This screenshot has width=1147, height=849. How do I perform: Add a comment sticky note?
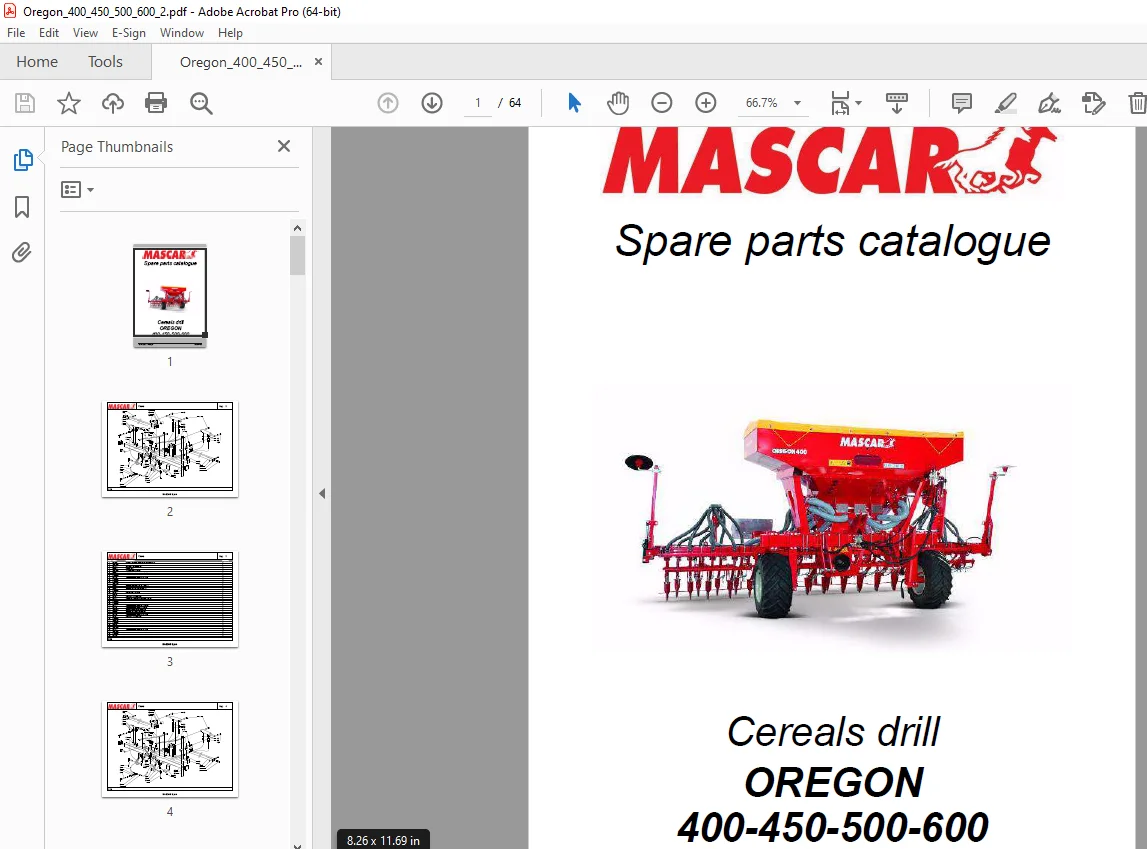(961, 103)
